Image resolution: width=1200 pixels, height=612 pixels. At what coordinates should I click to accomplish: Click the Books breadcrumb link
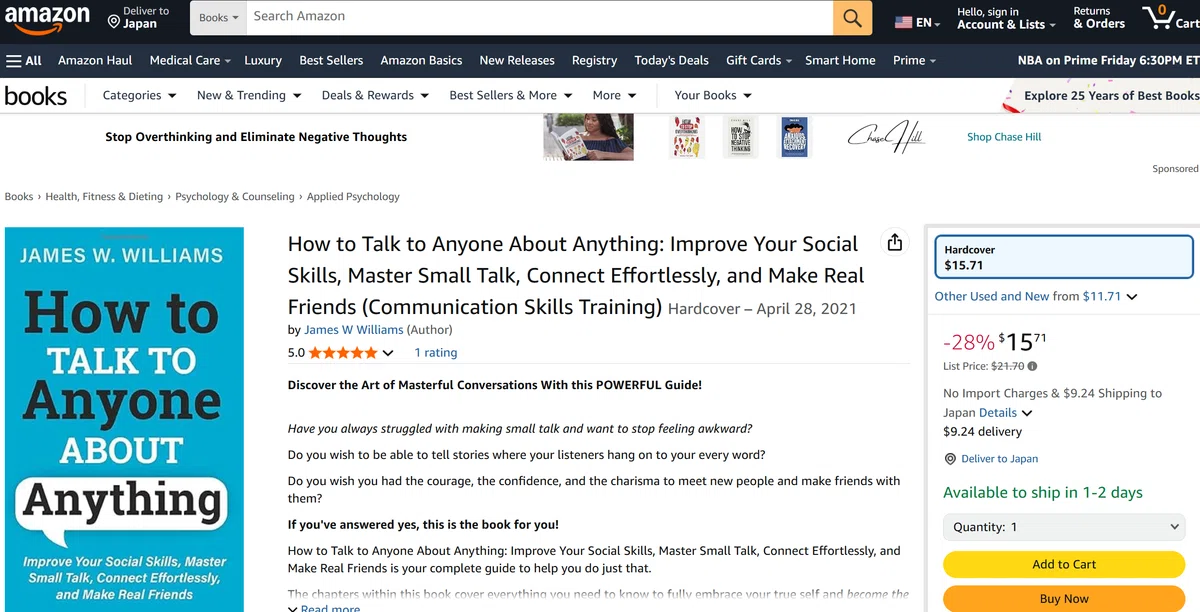coord(19,197)
